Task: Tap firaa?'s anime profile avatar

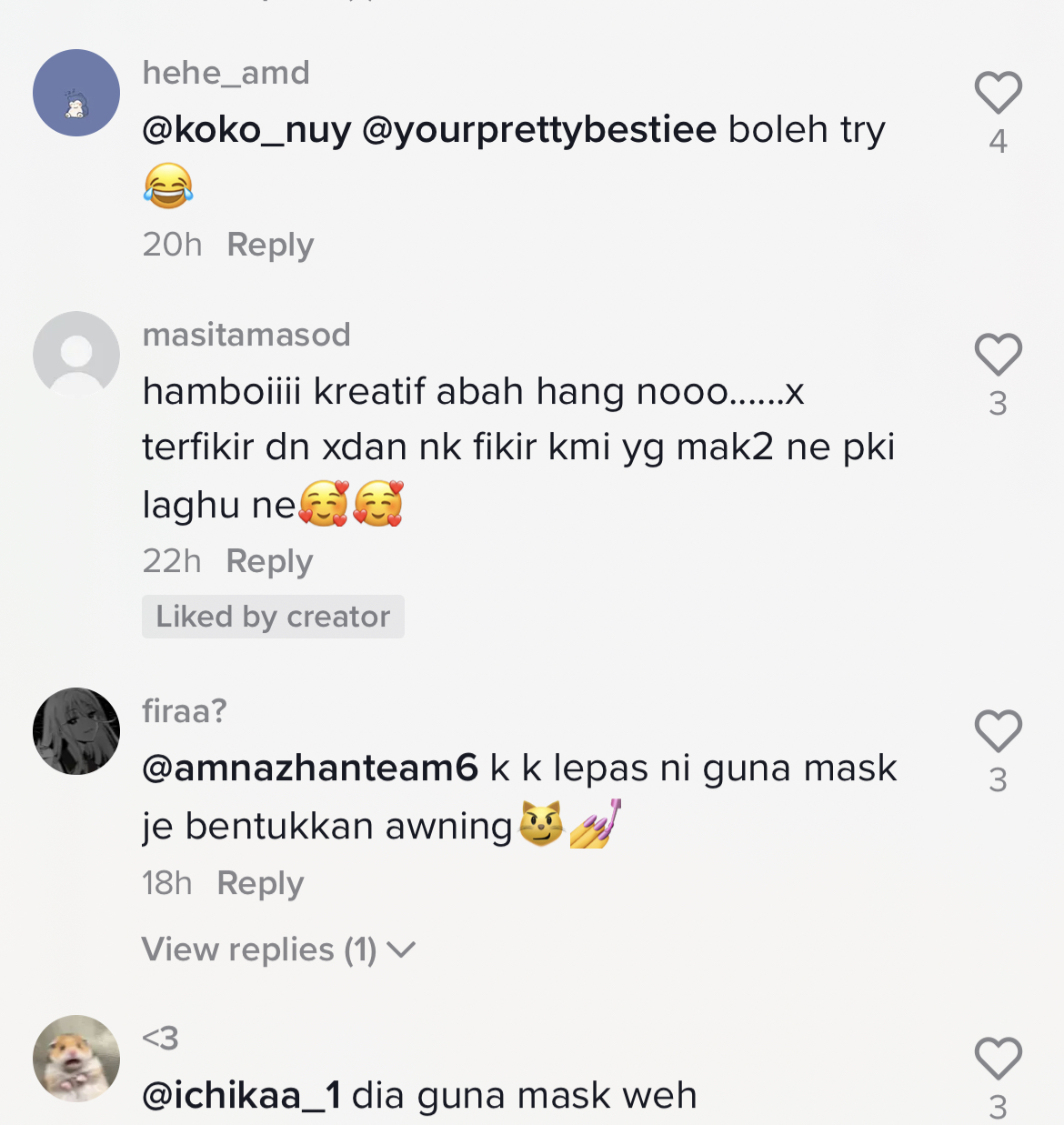Action: point(76,731)
